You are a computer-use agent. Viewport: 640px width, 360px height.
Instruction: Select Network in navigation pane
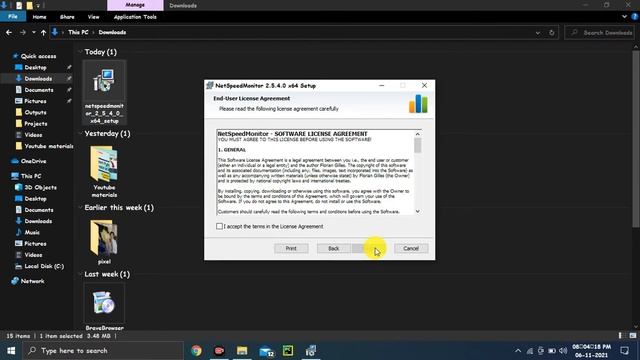coord(32,281)
